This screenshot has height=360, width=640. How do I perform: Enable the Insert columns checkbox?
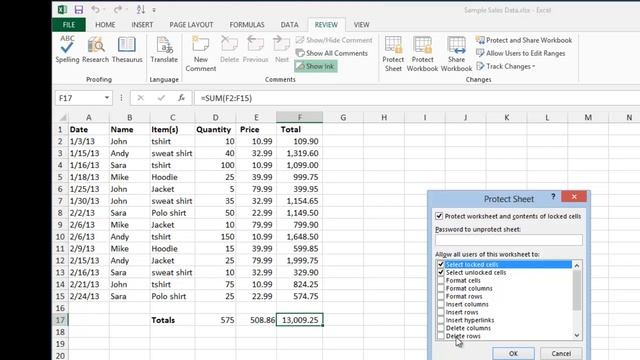[x=440, y=304]
